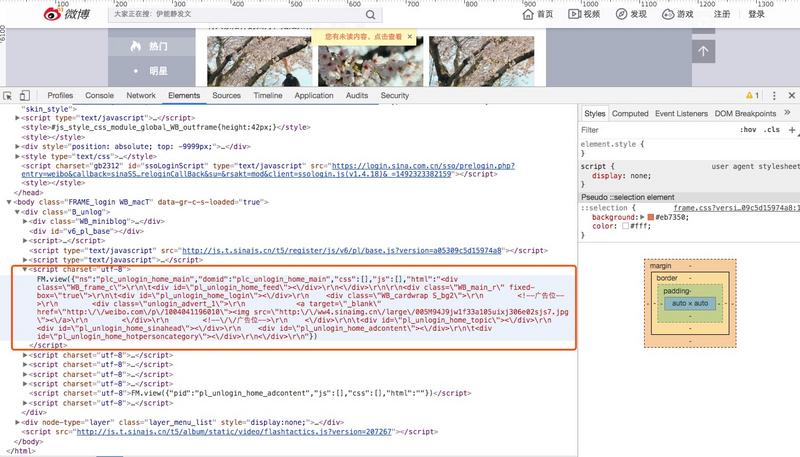This screenshot has width=800, height=457.
Task: Open the base.js script src link
Action: [x=342, y=250]
